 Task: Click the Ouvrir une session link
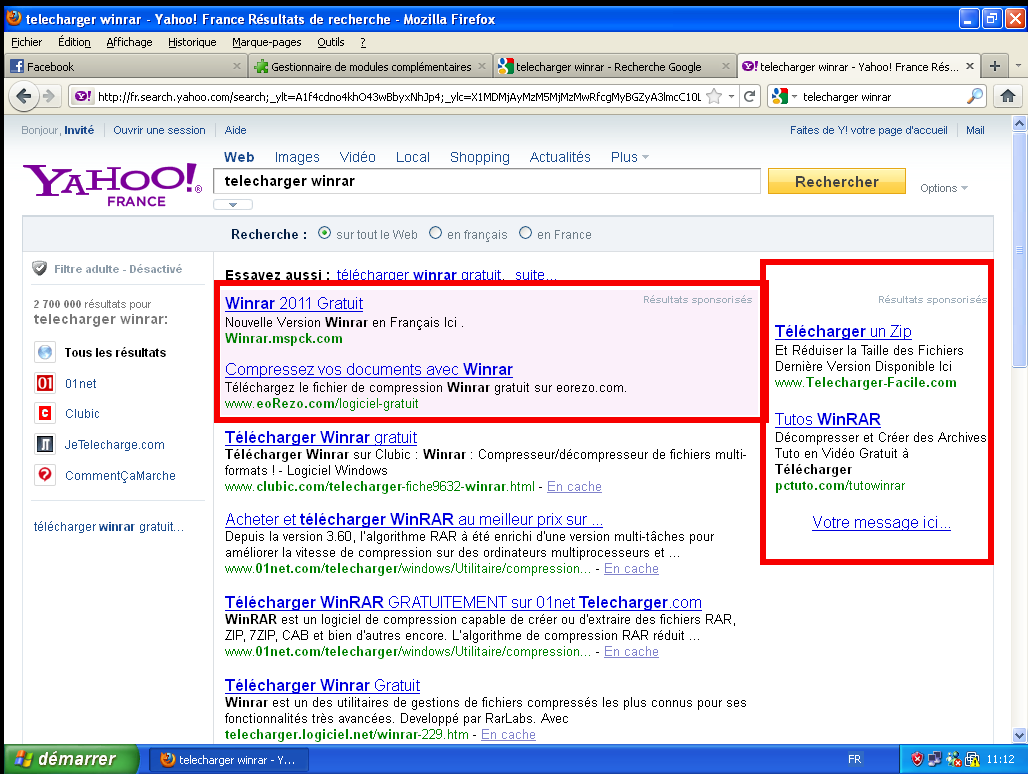(159, 130)
